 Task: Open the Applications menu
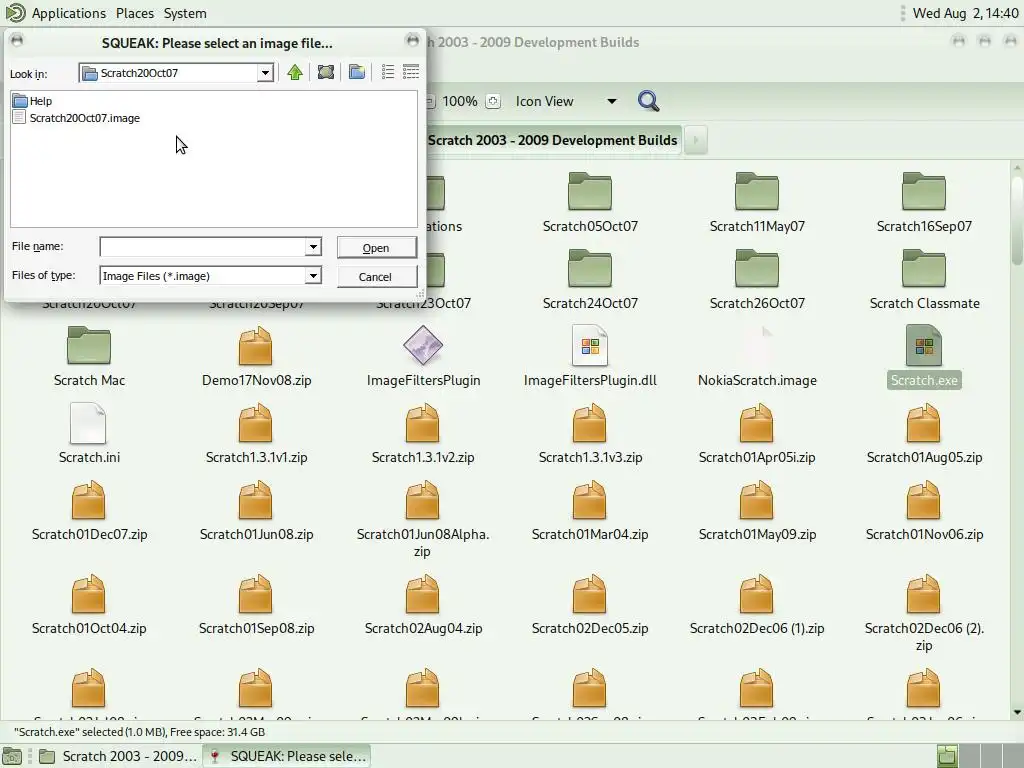(x=69, y=13)
